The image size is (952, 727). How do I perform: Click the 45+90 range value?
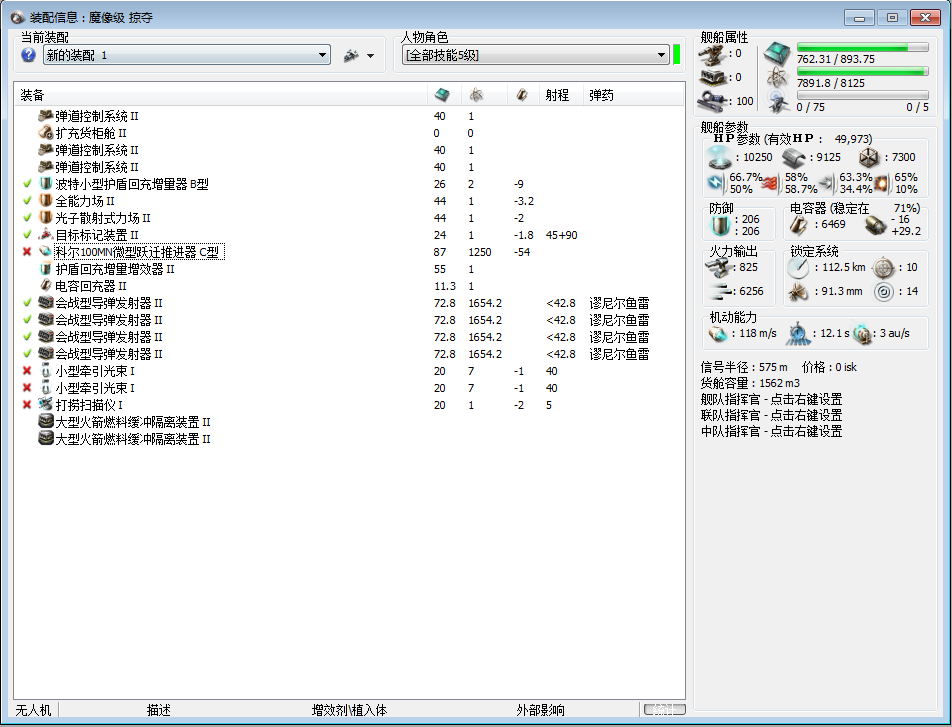pos(562,235)
